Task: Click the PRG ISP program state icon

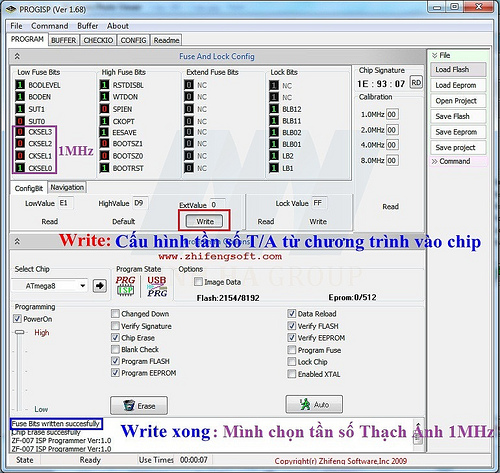Action: tap(126, 286)
